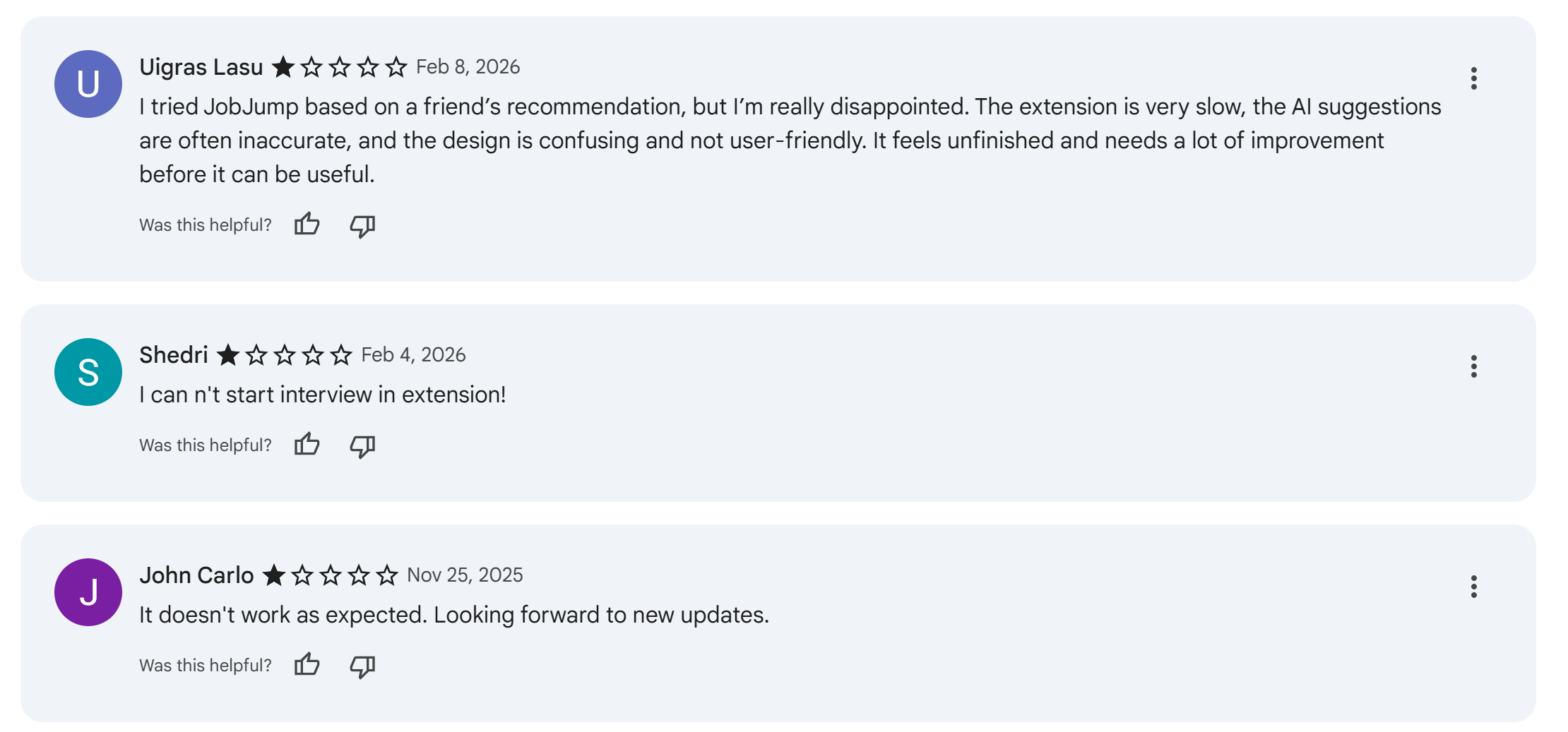Click reviewer name Uigras Lasu

point(201,67)
